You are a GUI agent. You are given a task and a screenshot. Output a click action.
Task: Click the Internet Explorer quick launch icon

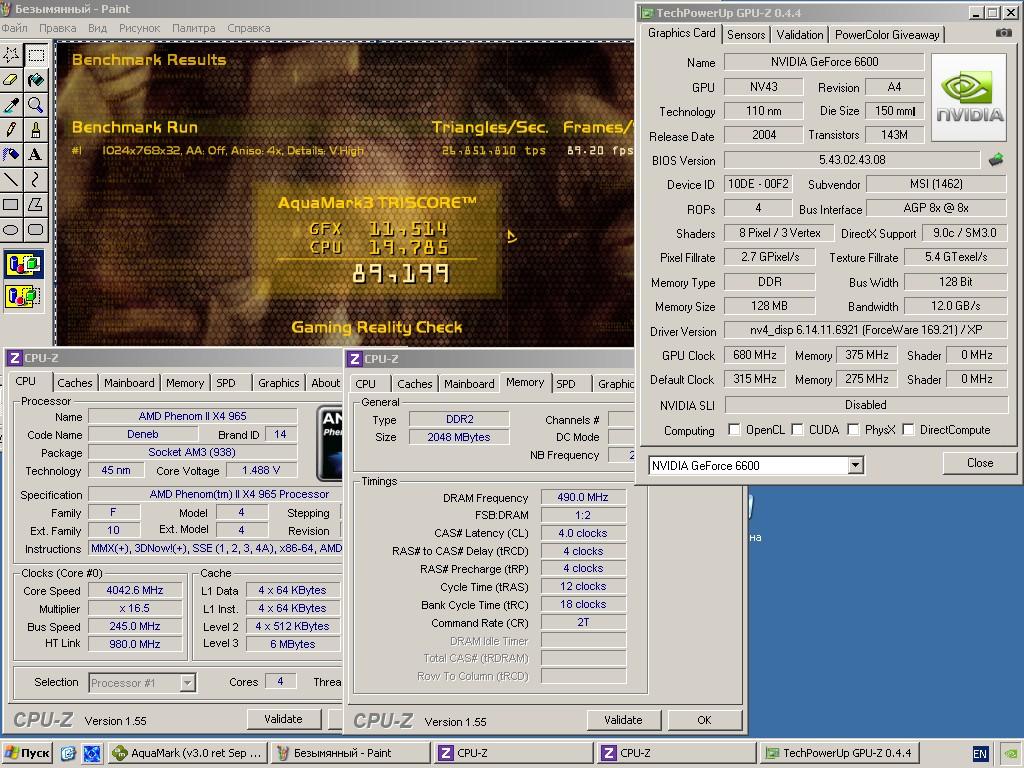point(68,753)
